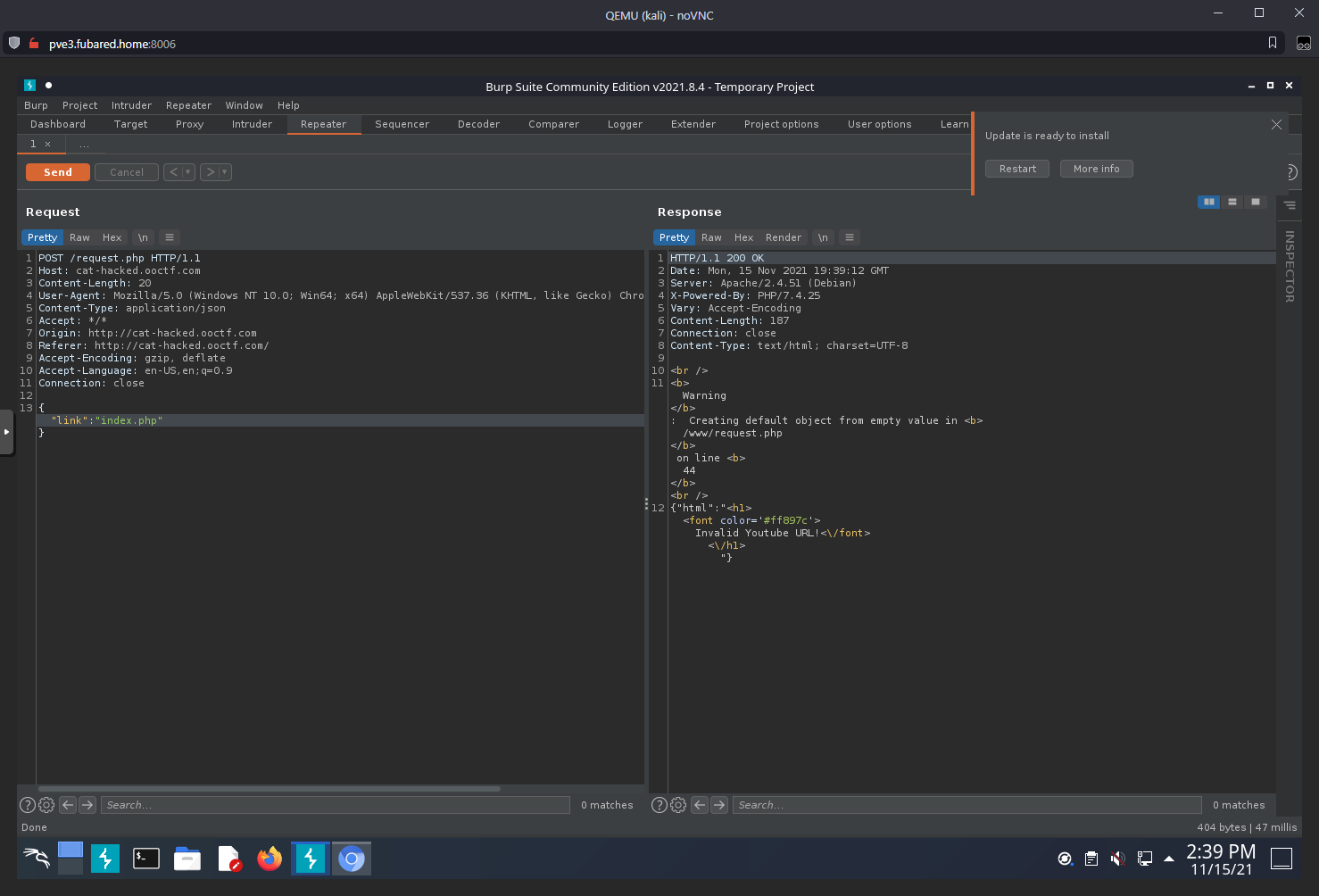This screenshot has width=1319, height=896.
Task: Click Restart to install update
Action: point(1017,169)
